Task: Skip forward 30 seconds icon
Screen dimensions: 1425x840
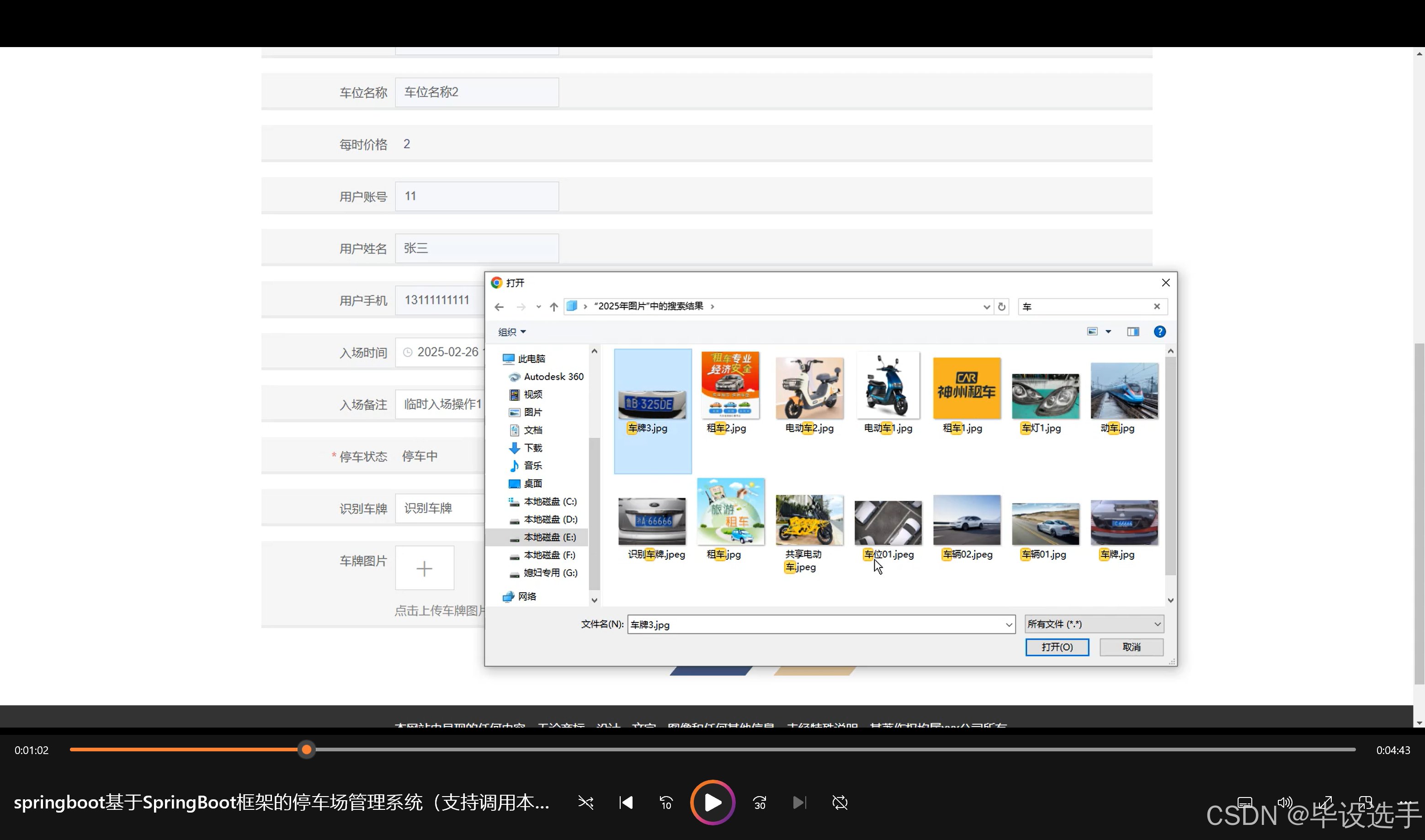Action: [760, 802]
